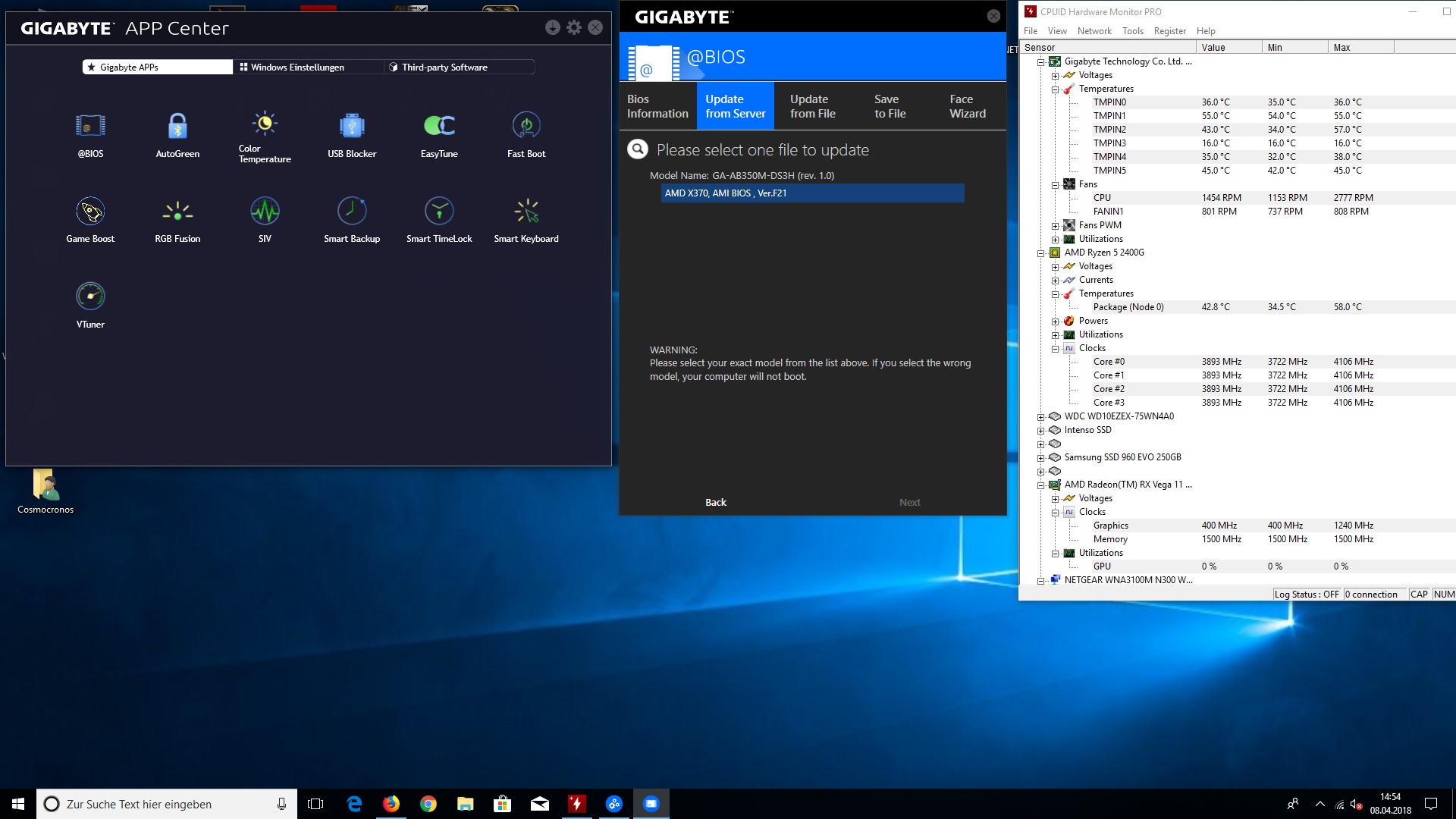The image size is (1456, 819).
Task: Open the Fast Boot utility
Action: 526,127
